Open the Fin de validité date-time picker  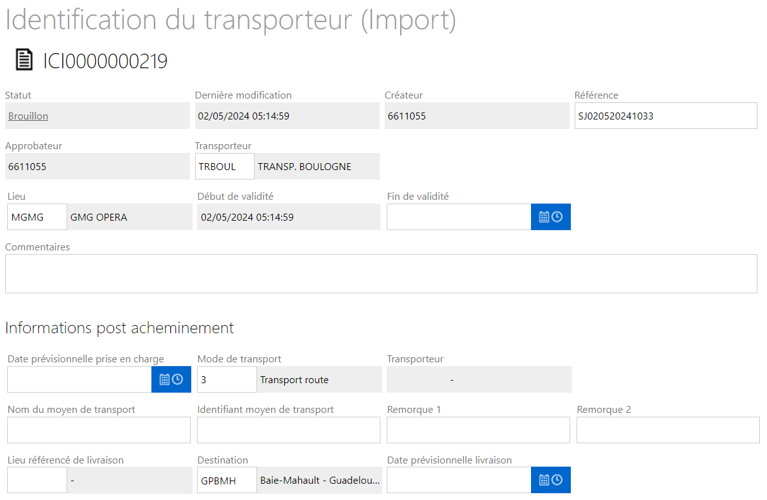(550, 217)
